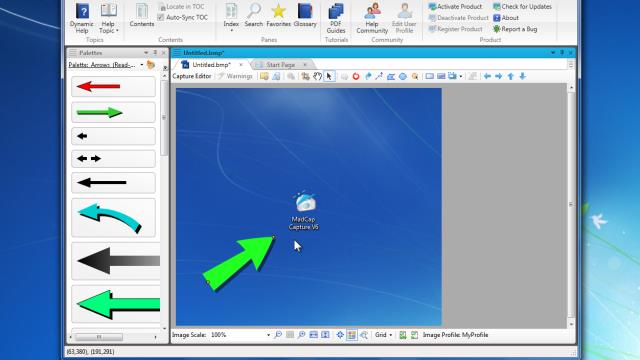Expand the Palette: Arrows selector dropdown
This screenshot has height=360, width=640.
tap(142, 65)
